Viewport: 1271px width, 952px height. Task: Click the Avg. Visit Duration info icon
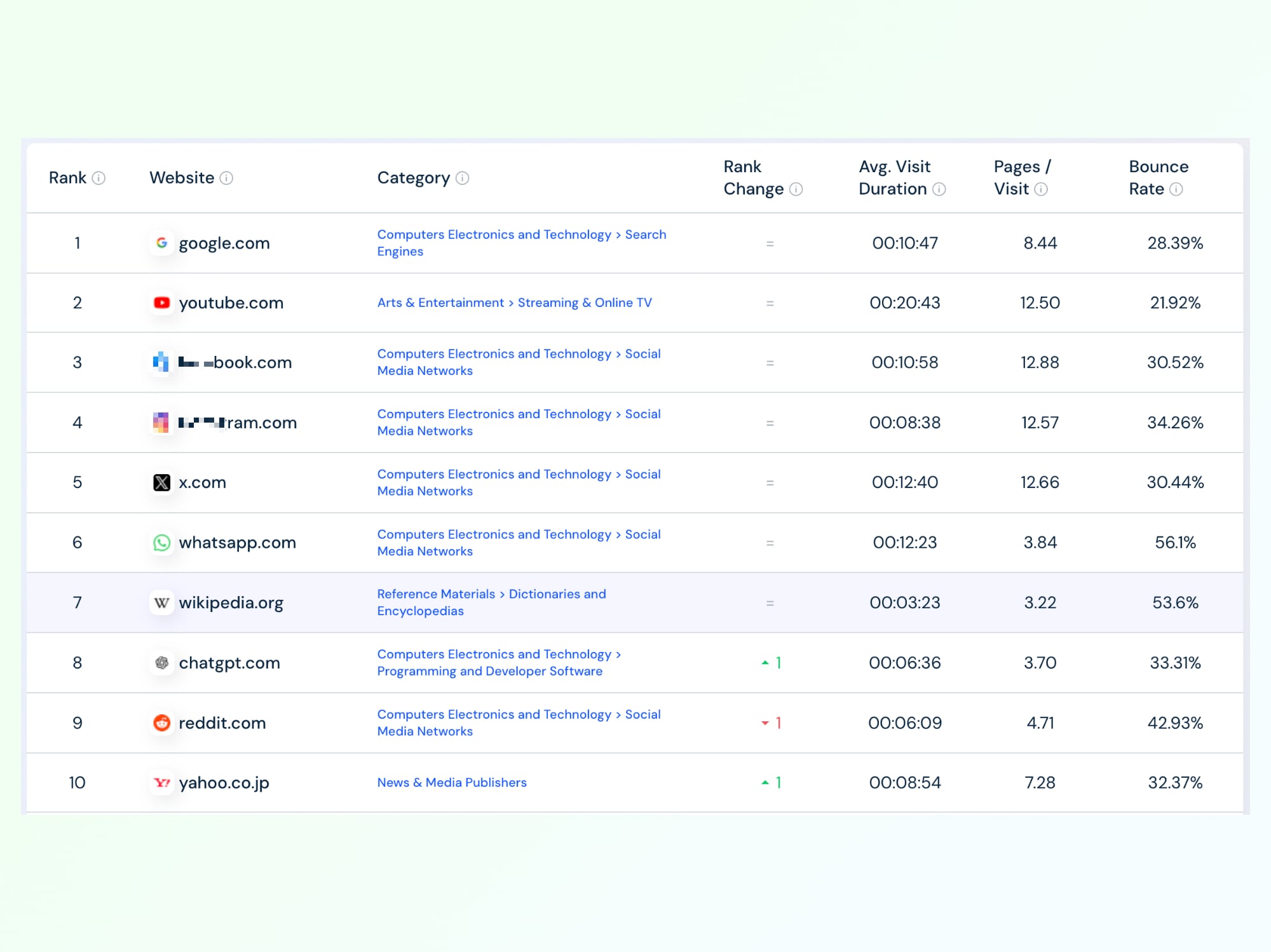coord(939,189)
